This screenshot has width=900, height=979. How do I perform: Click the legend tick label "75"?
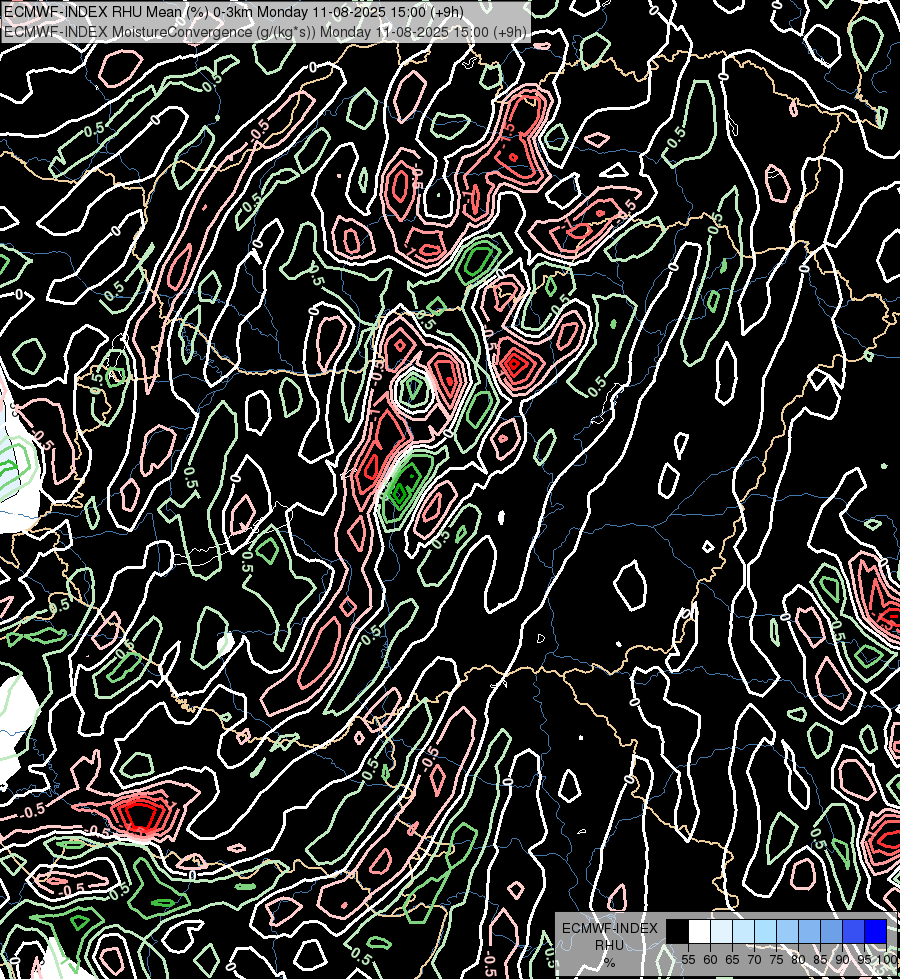(776, 960)
